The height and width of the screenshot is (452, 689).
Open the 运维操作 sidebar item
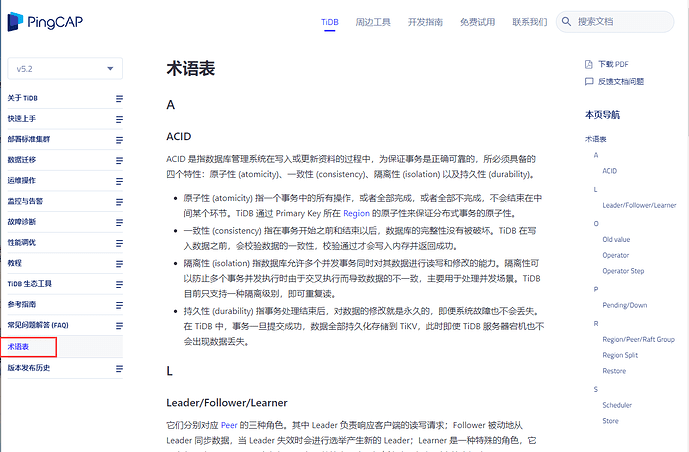[x=22, y=181]
